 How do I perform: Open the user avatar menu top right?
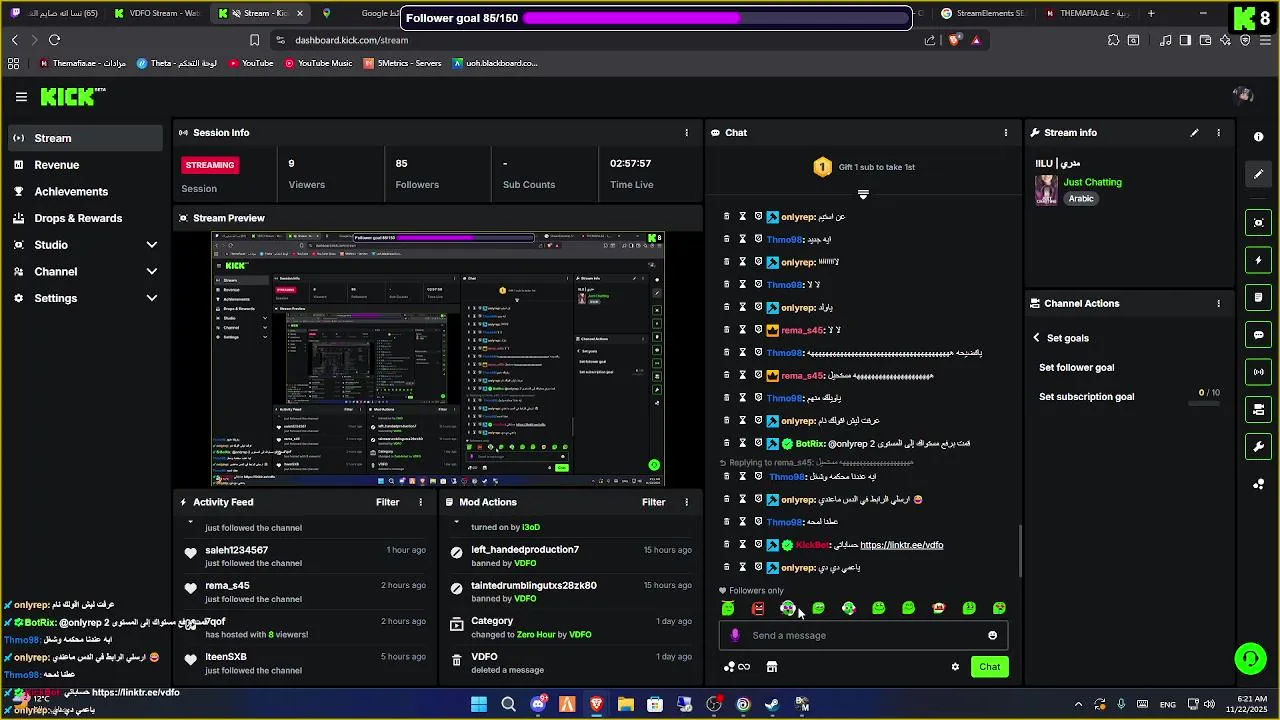[x=1243, y=96]
